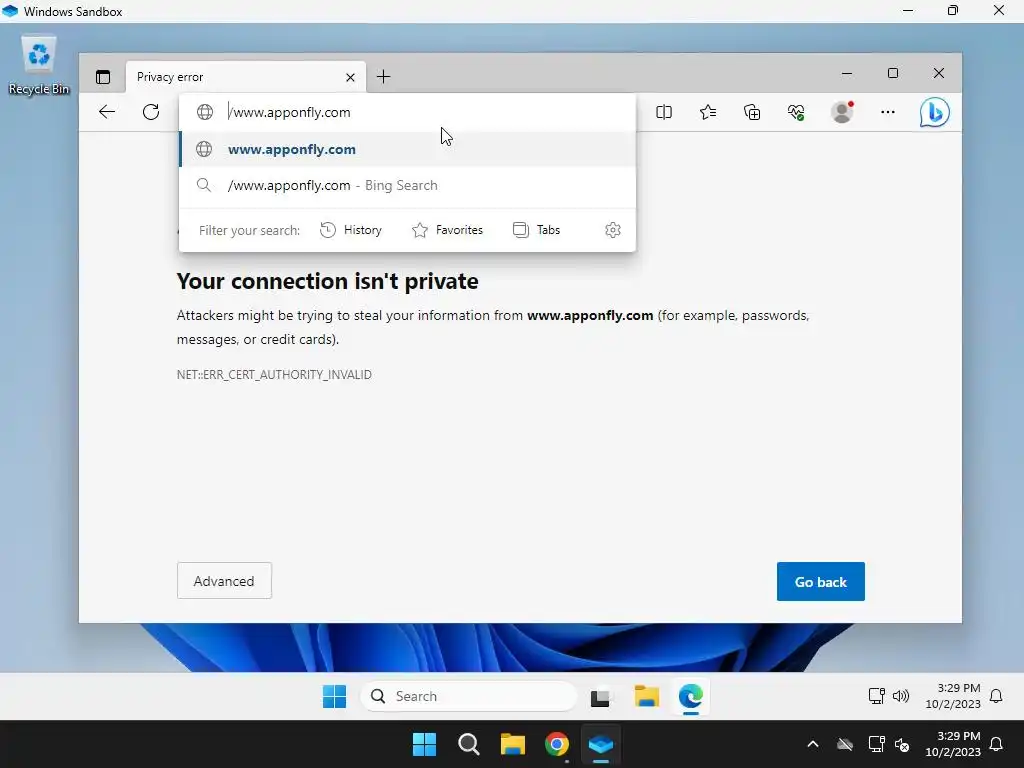Viewport: 1024px width, 768px height.
Task: Open sandbox clock showing 3:29 PM
Action: point(953,696)
